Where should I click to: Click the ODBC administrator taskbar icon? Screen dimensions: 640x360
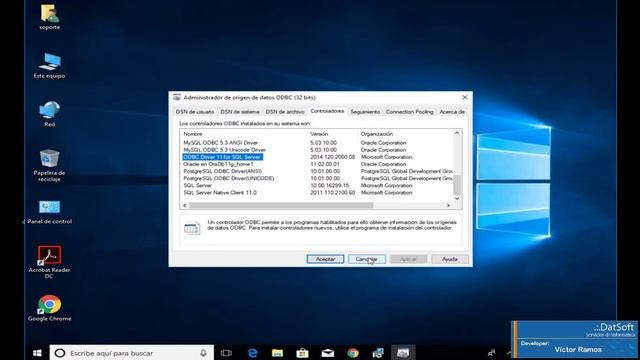click(403, 353)
